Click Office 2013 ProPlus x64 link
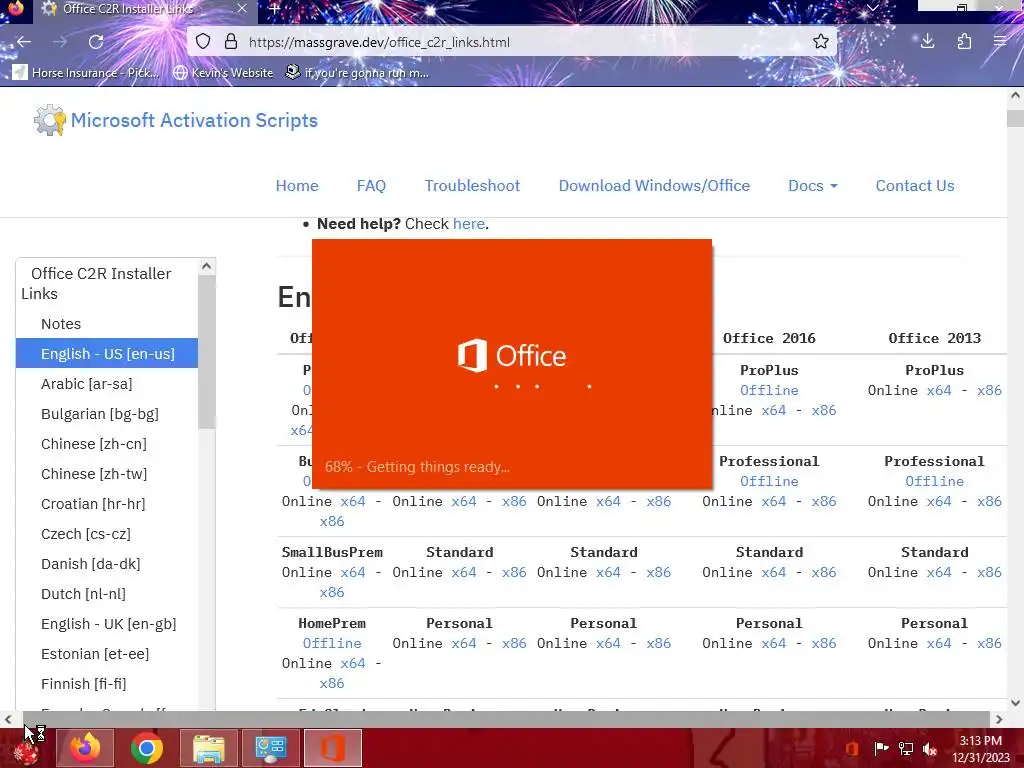Screen dimensions: 1024x768 938,391
